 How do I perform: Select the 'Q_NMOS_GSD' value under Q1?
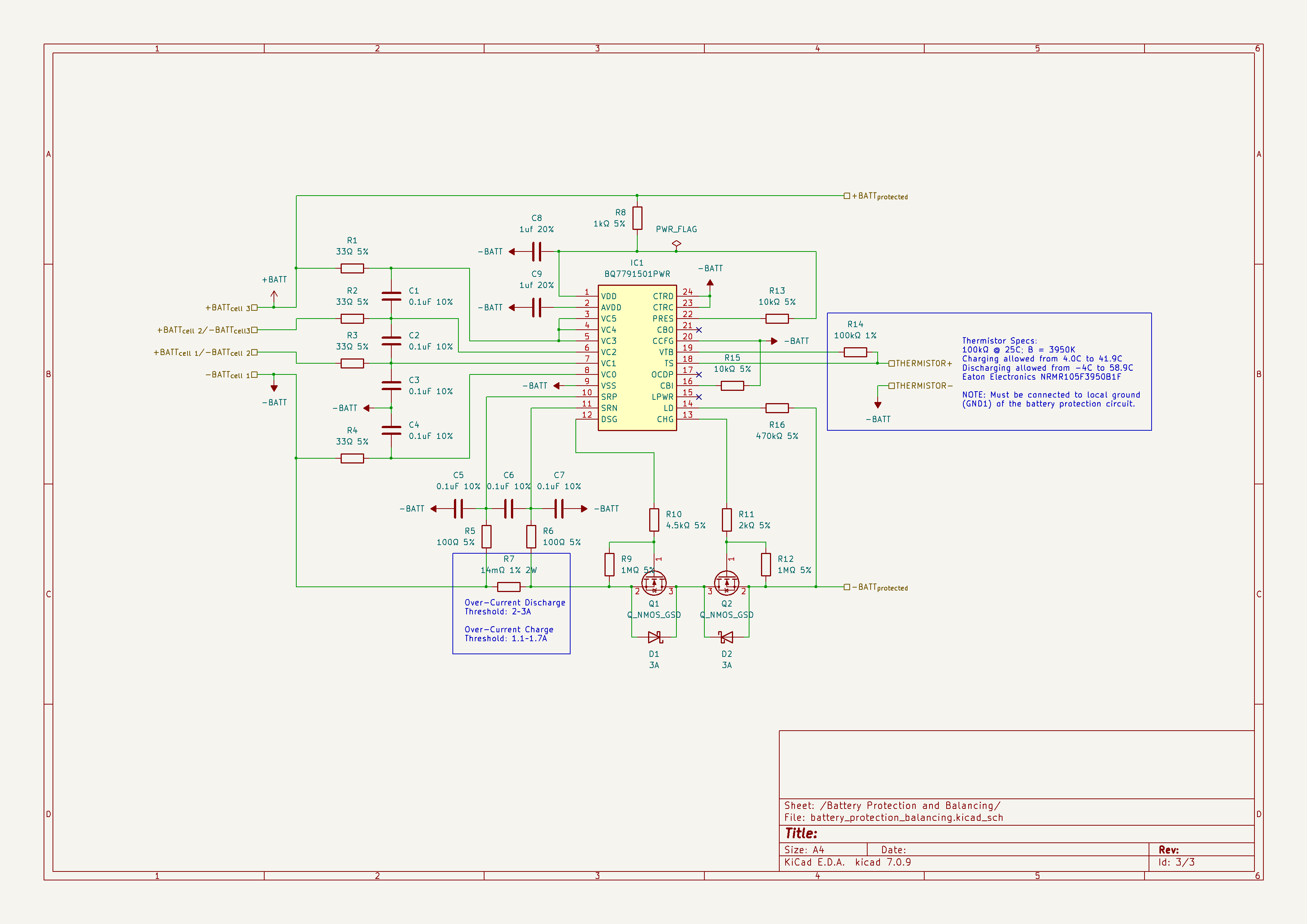coord(654,615)
